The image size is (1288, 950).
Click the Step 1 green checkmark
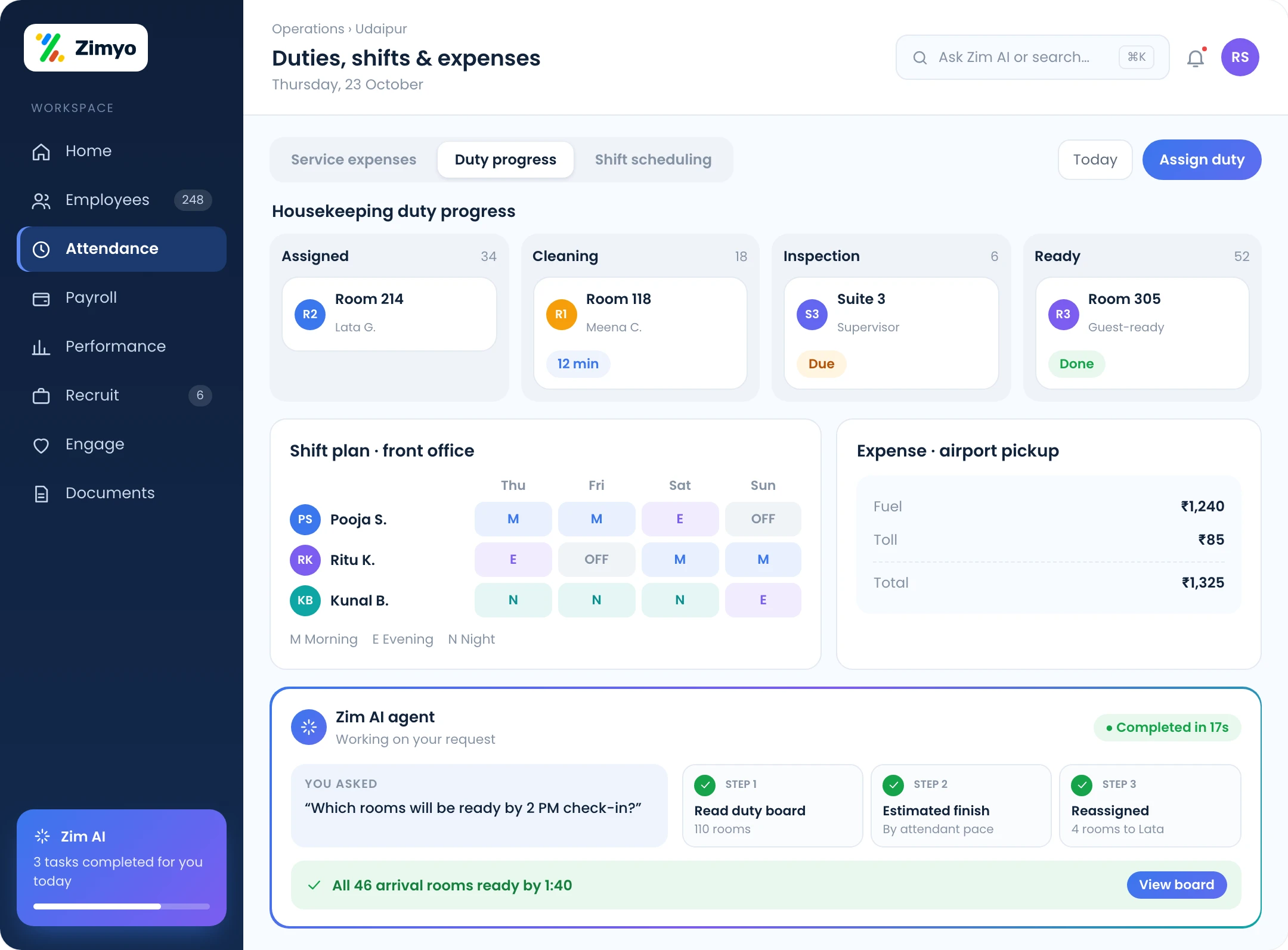705,785
